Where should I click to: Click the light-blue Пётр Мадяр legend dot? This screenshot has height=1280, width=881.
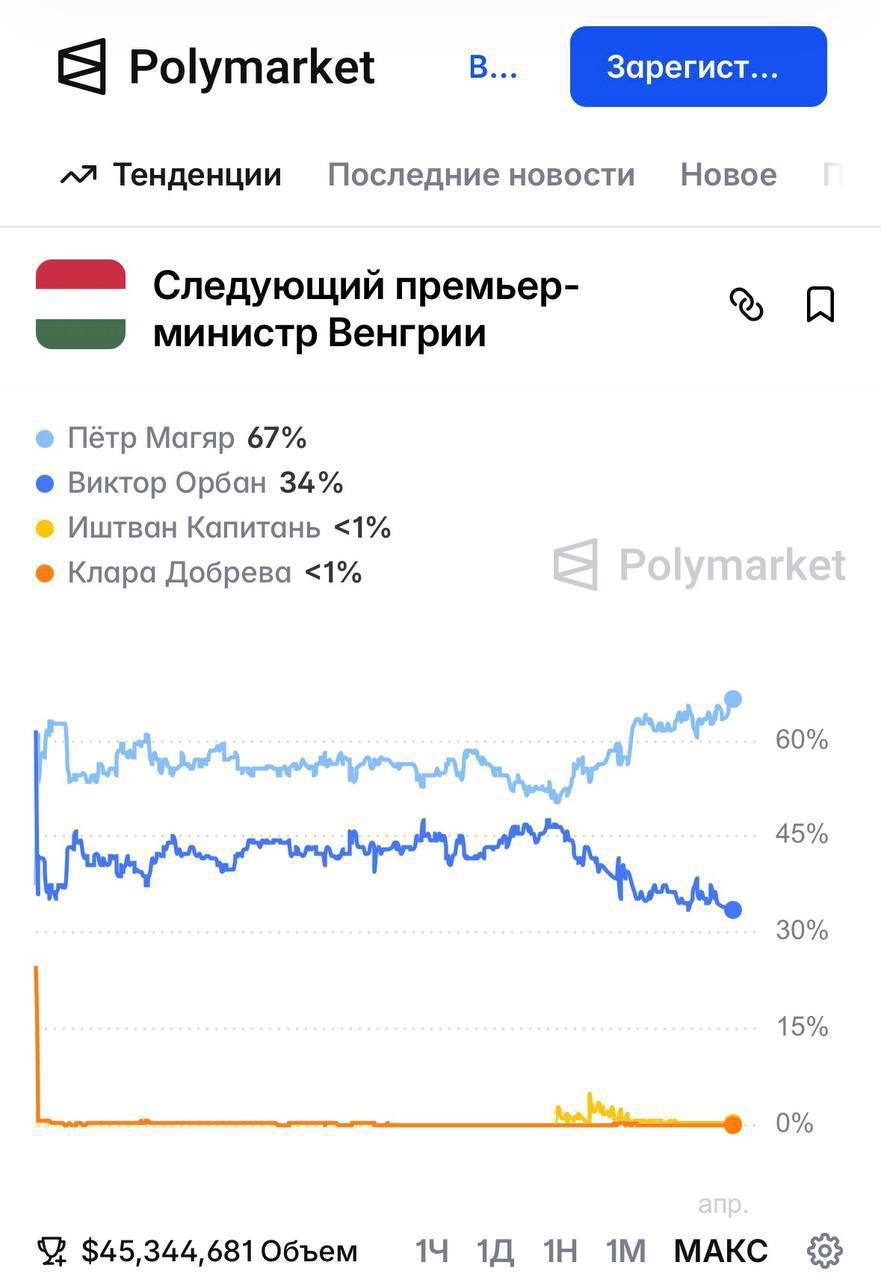coord(45,439)
